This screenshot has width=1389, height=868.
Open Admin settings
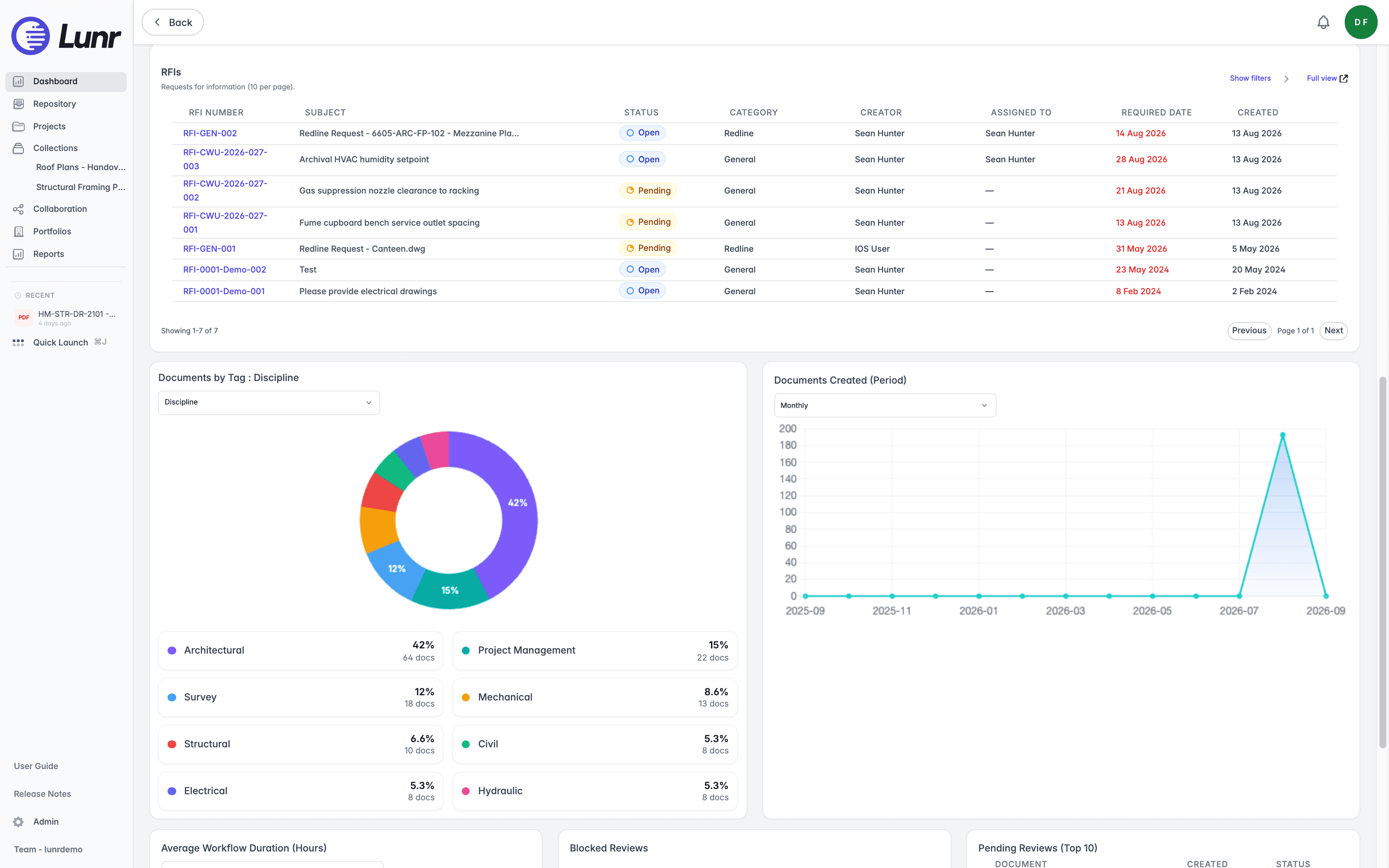click(x=46, y=822)
